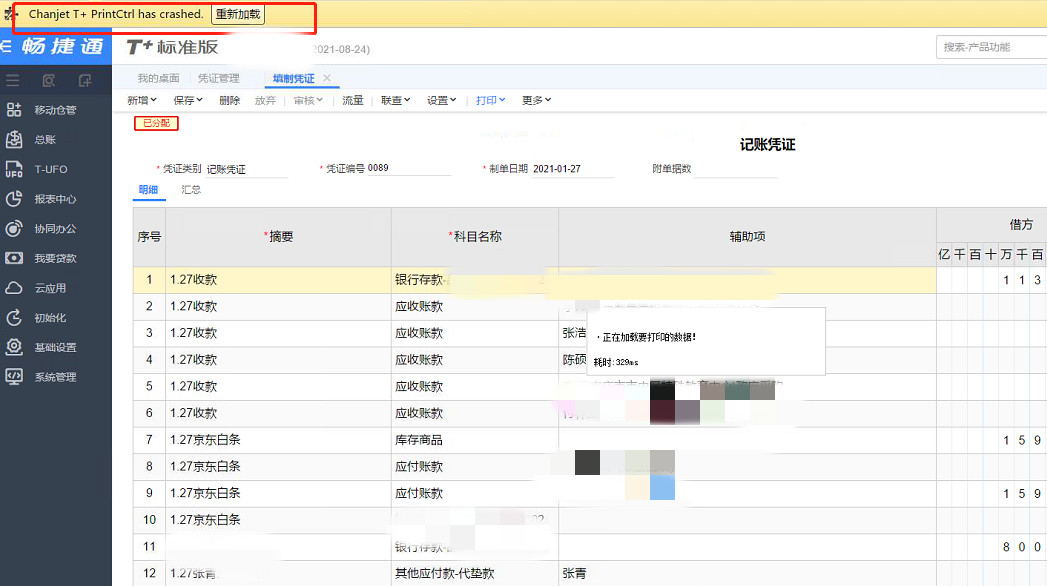Reload the crashed plugin with 重新加载

pyautogui.click(x=238, y=14)
